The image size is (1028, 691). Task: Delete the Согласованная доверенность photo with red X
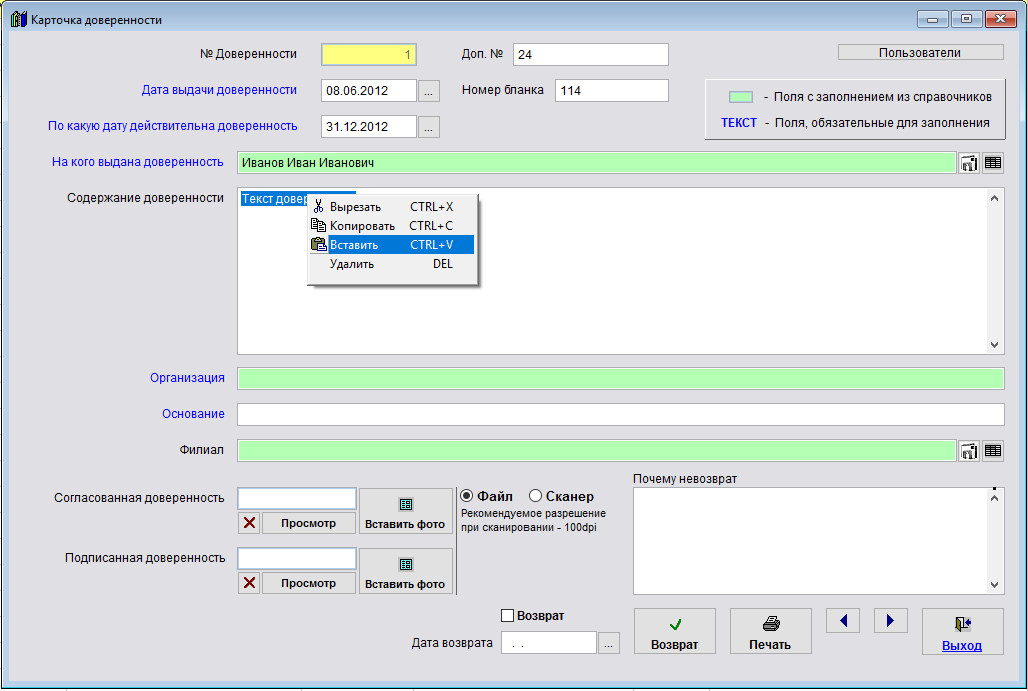click(249, 523)
